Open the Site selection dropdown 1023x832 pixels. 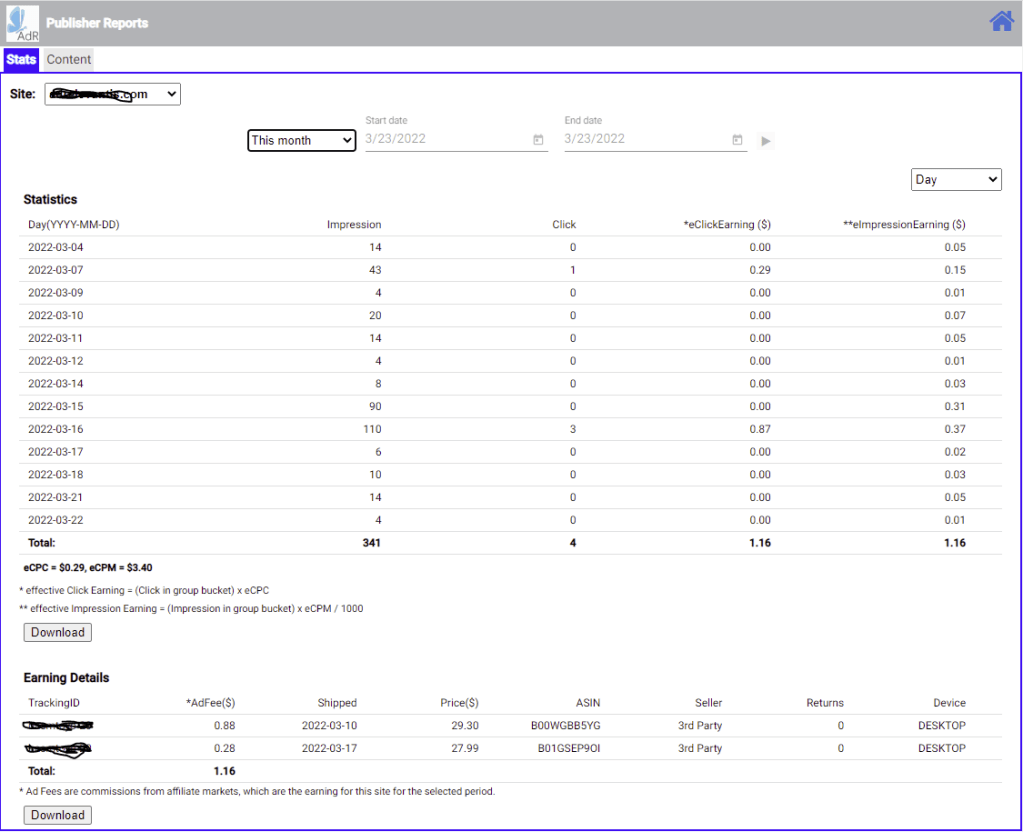pyautogui.click(x=112, y=94)
